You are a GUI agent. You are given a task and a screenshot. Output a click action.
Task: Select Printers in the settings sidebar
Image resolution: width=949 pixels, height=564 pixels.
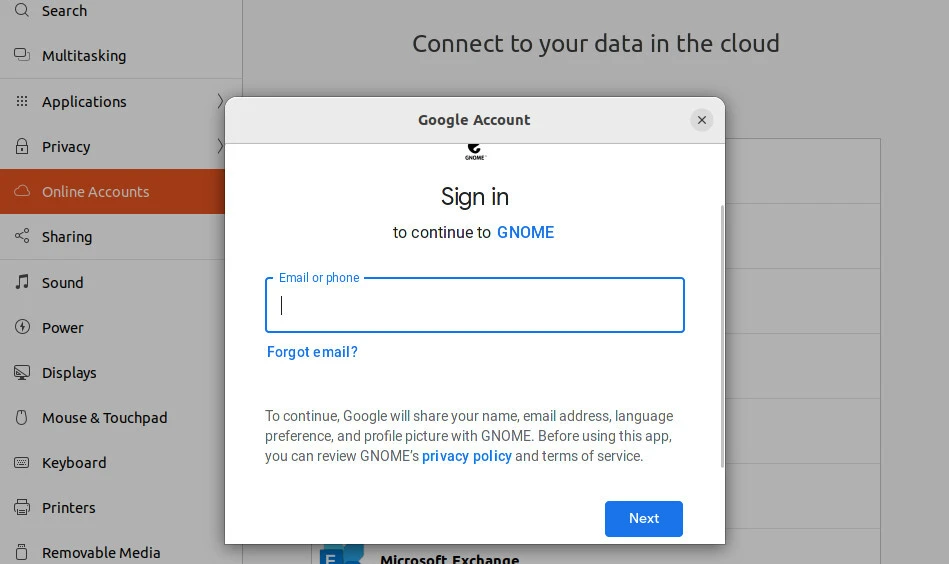coord(68,508)
